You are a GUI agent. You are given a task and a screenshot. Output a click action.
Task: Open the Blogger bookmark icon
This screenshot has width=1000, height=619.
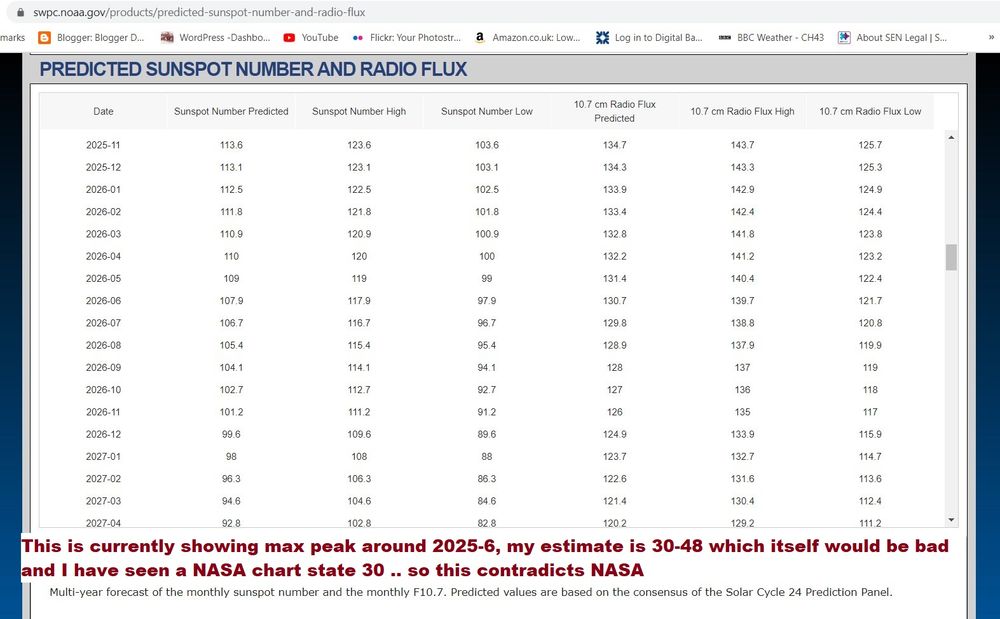click(x=44, y=38)
